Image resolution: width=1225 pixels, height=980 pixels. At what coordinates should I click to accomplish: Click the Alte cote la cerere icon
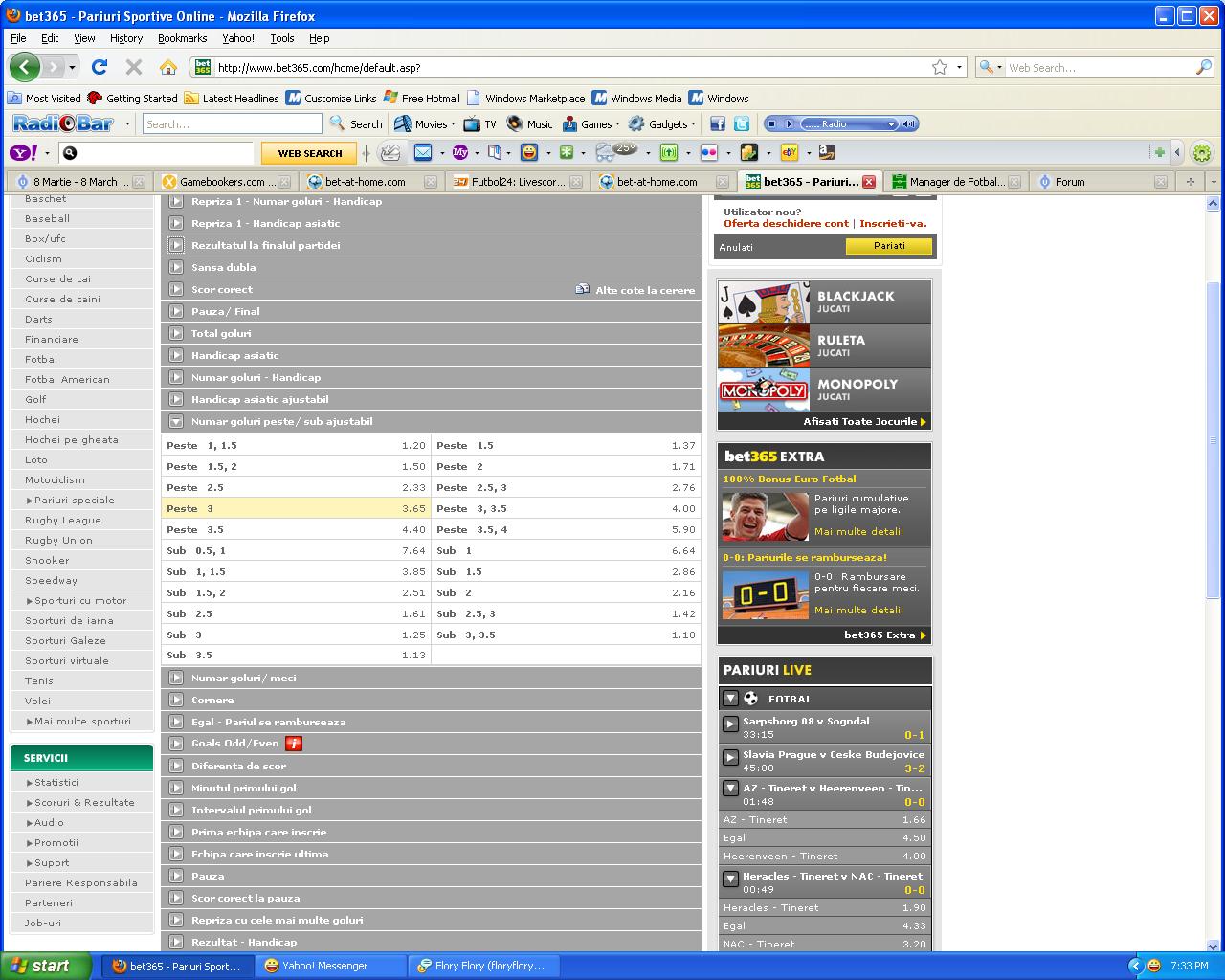point(582,289)
